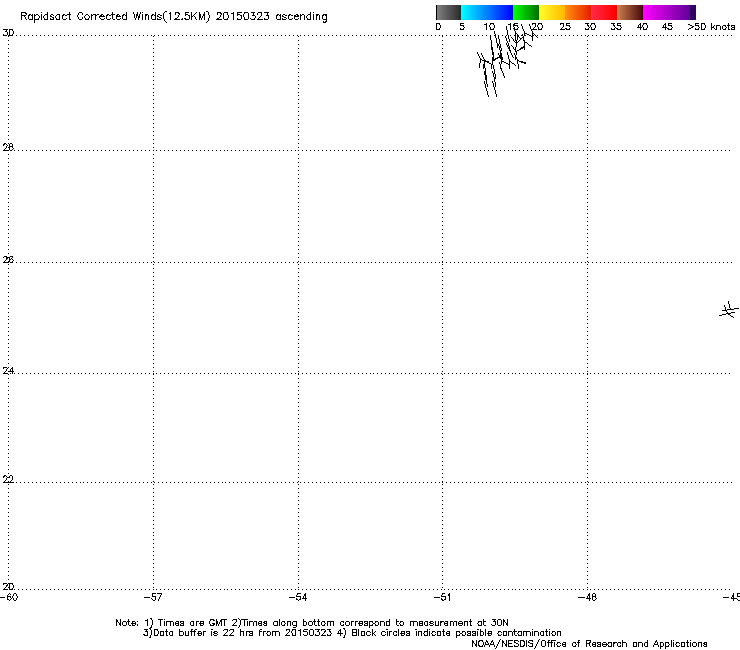This screenshot has height=650, width=740.
Task: Pick the blue 10-15 knots legend color
Action: point(500,12)
